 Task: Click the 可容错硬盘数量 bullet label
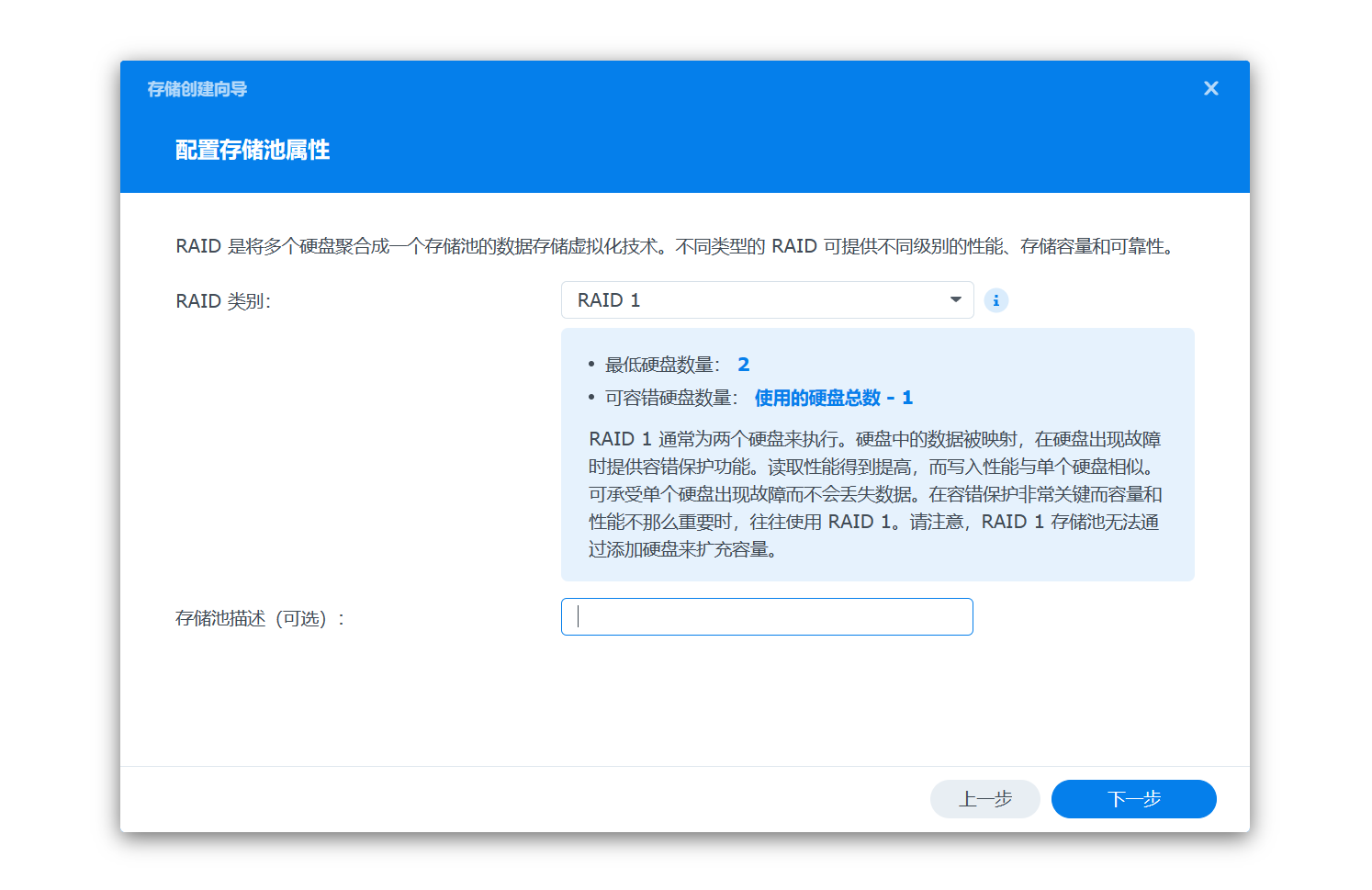coord(671,398)
